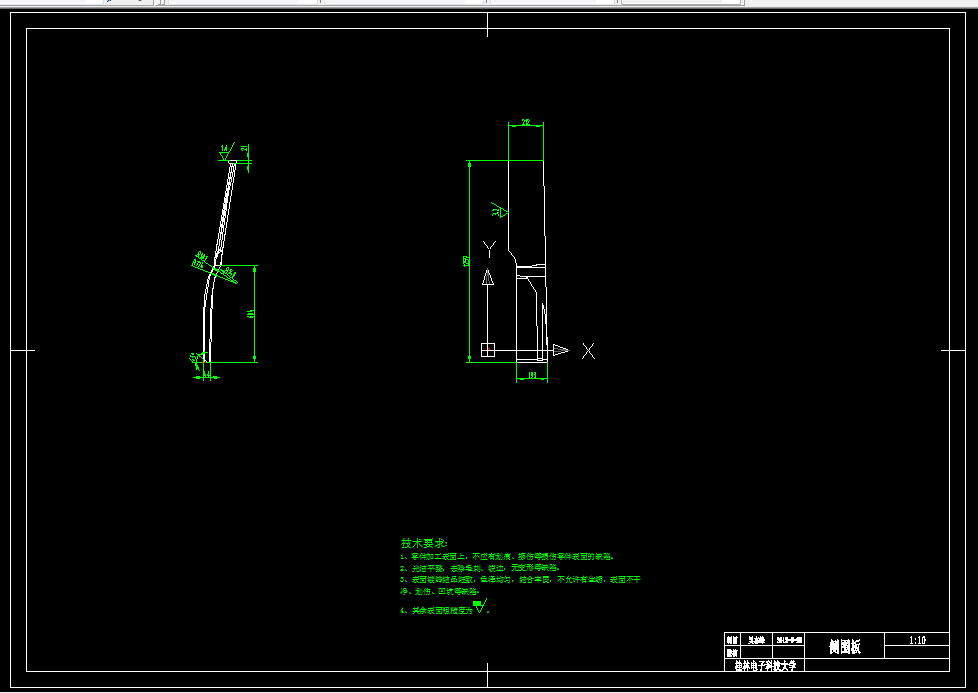978x693 pixels.
Task: Select the scale value 1:10
Action: pyautogui.click(x=917, y=640)
